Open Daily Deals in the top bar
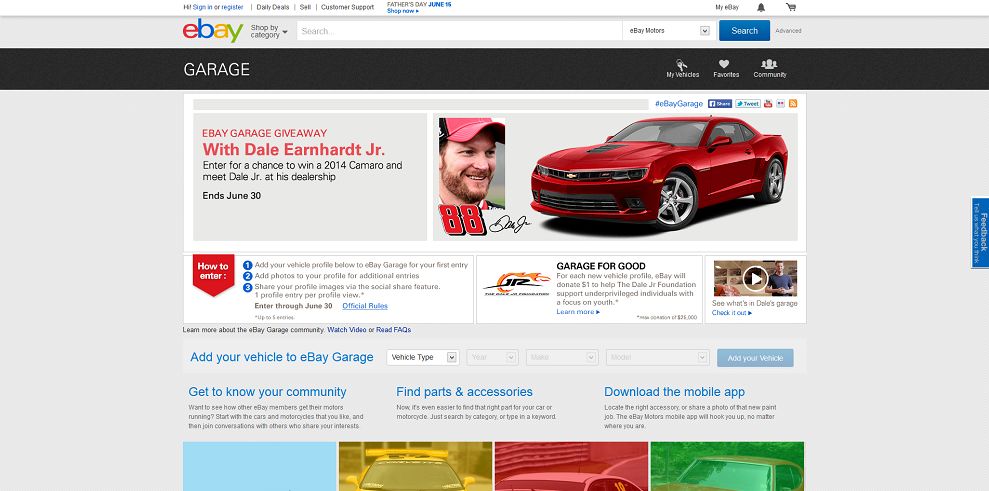The height and width of the screenshot is (491, 989). [x=273, y=8]
